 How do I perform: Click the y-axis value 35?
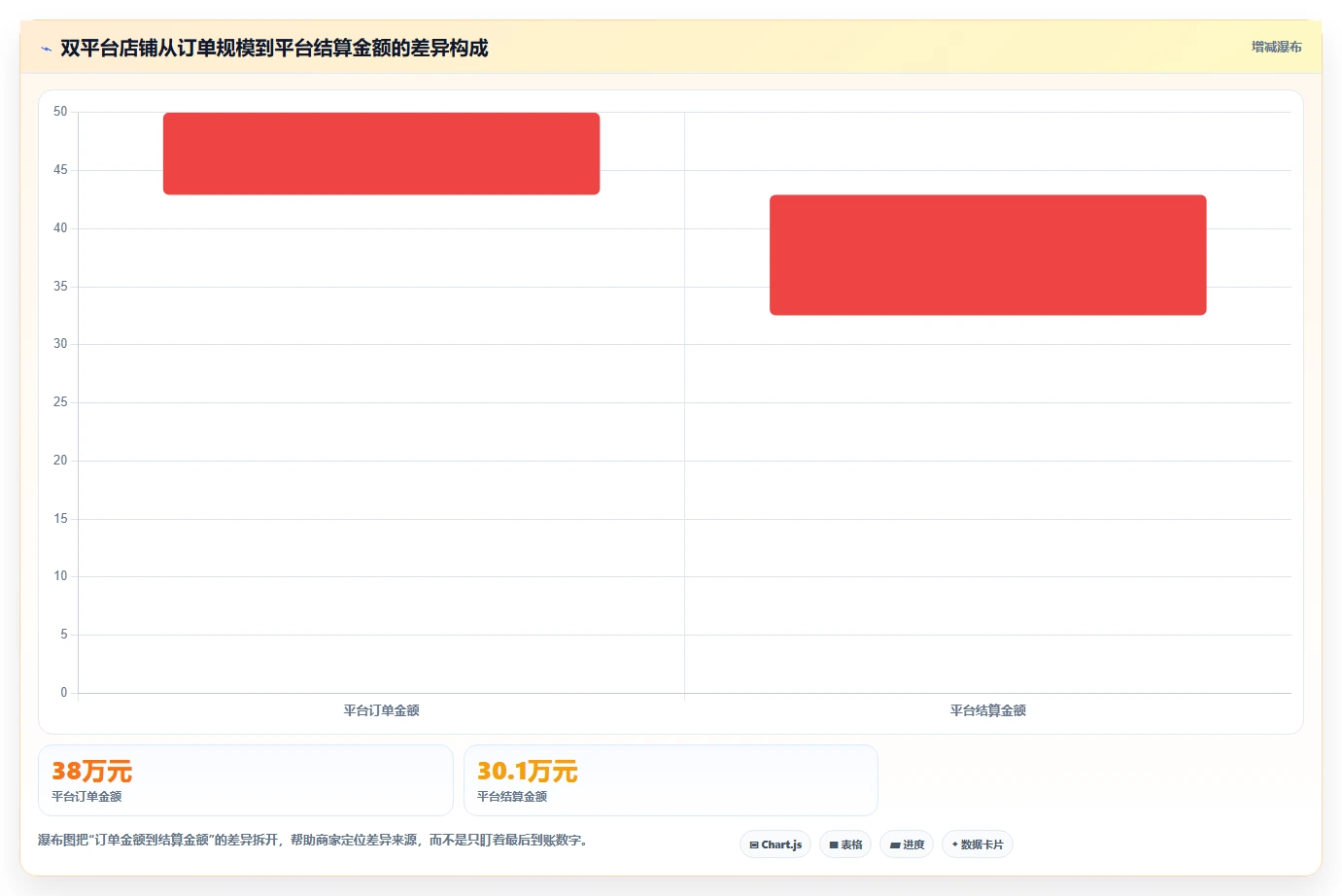[60, 287]
